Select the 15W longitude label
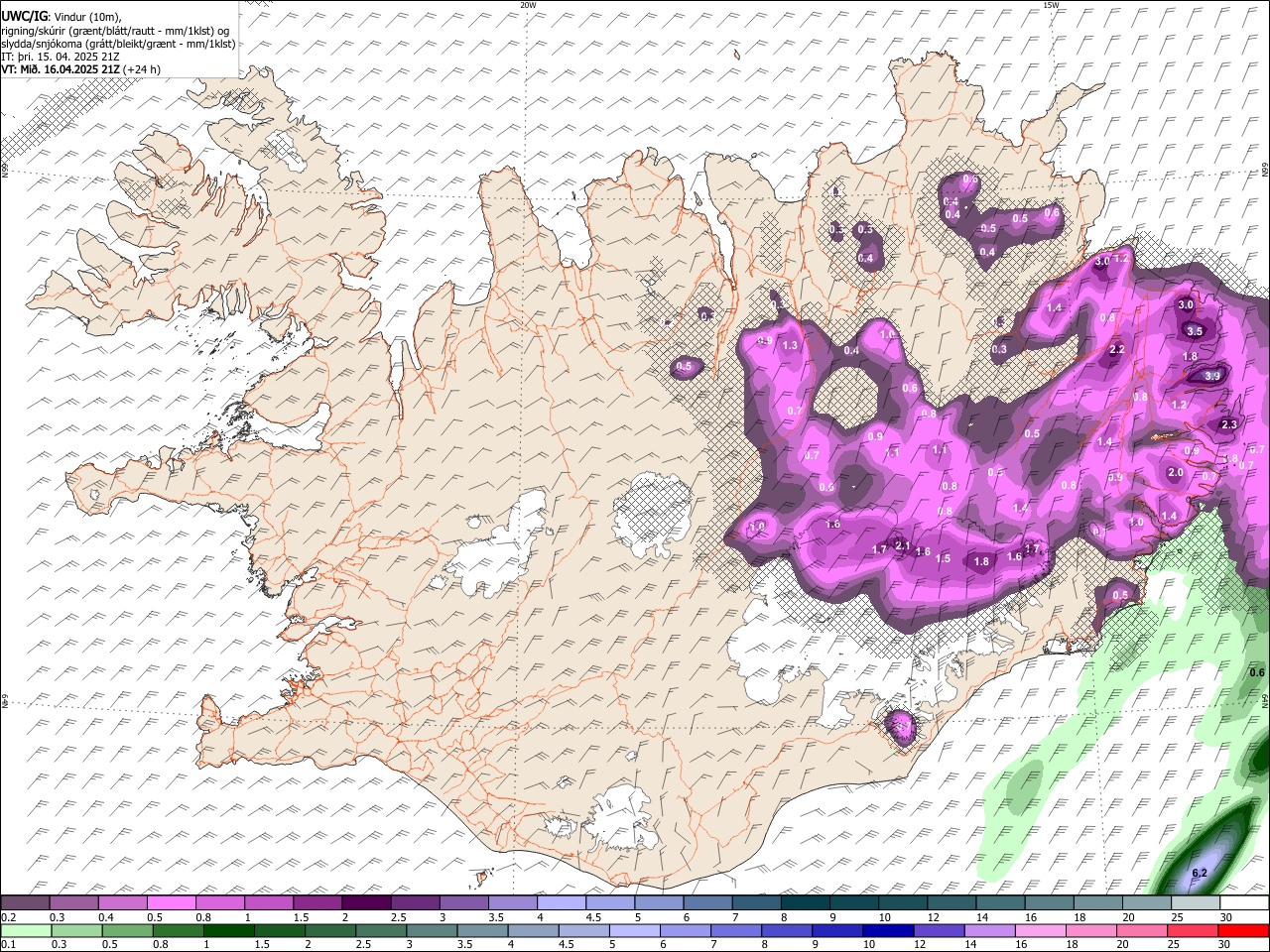The image size is (1270, 952). point(1051,5)
